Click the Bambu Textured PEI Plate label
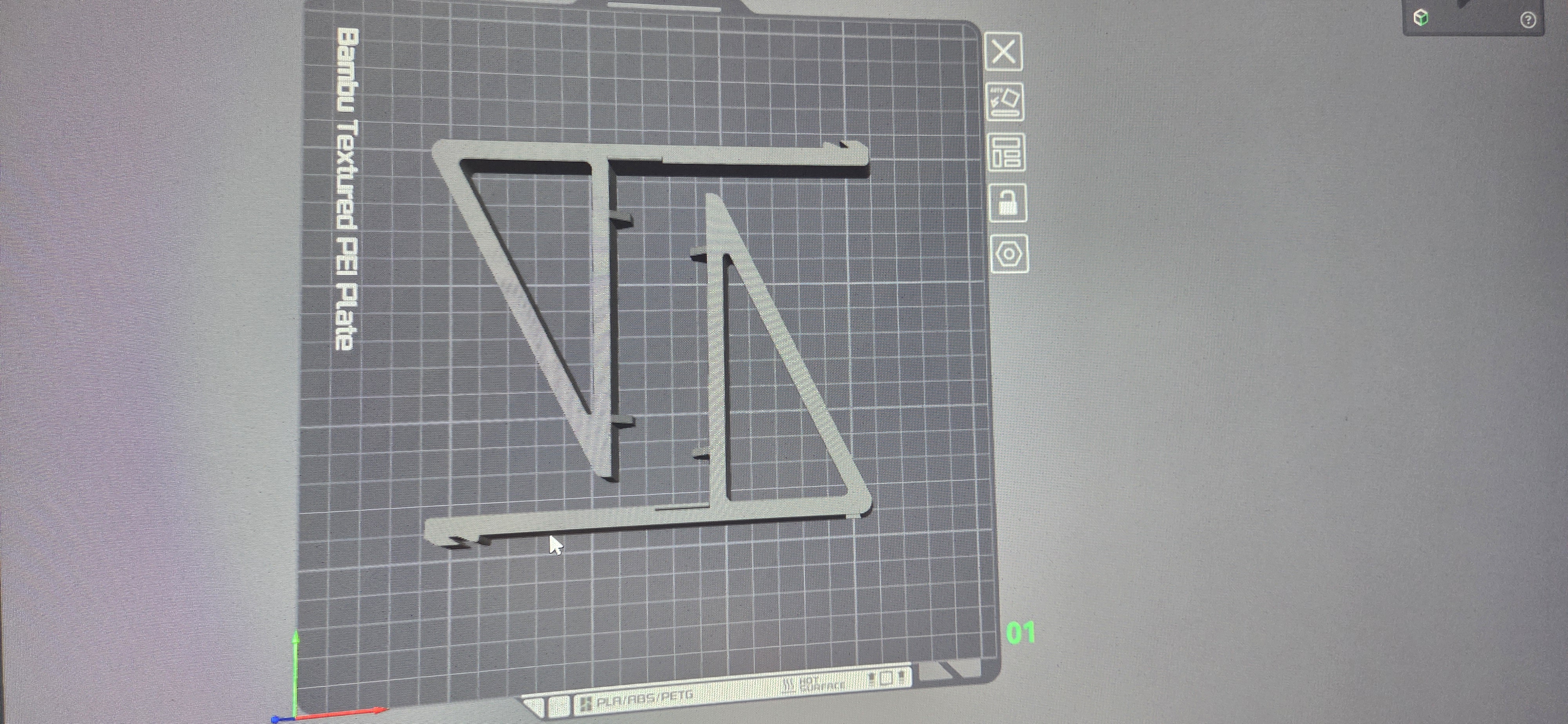1568x724 pixels. click(348, 189)
